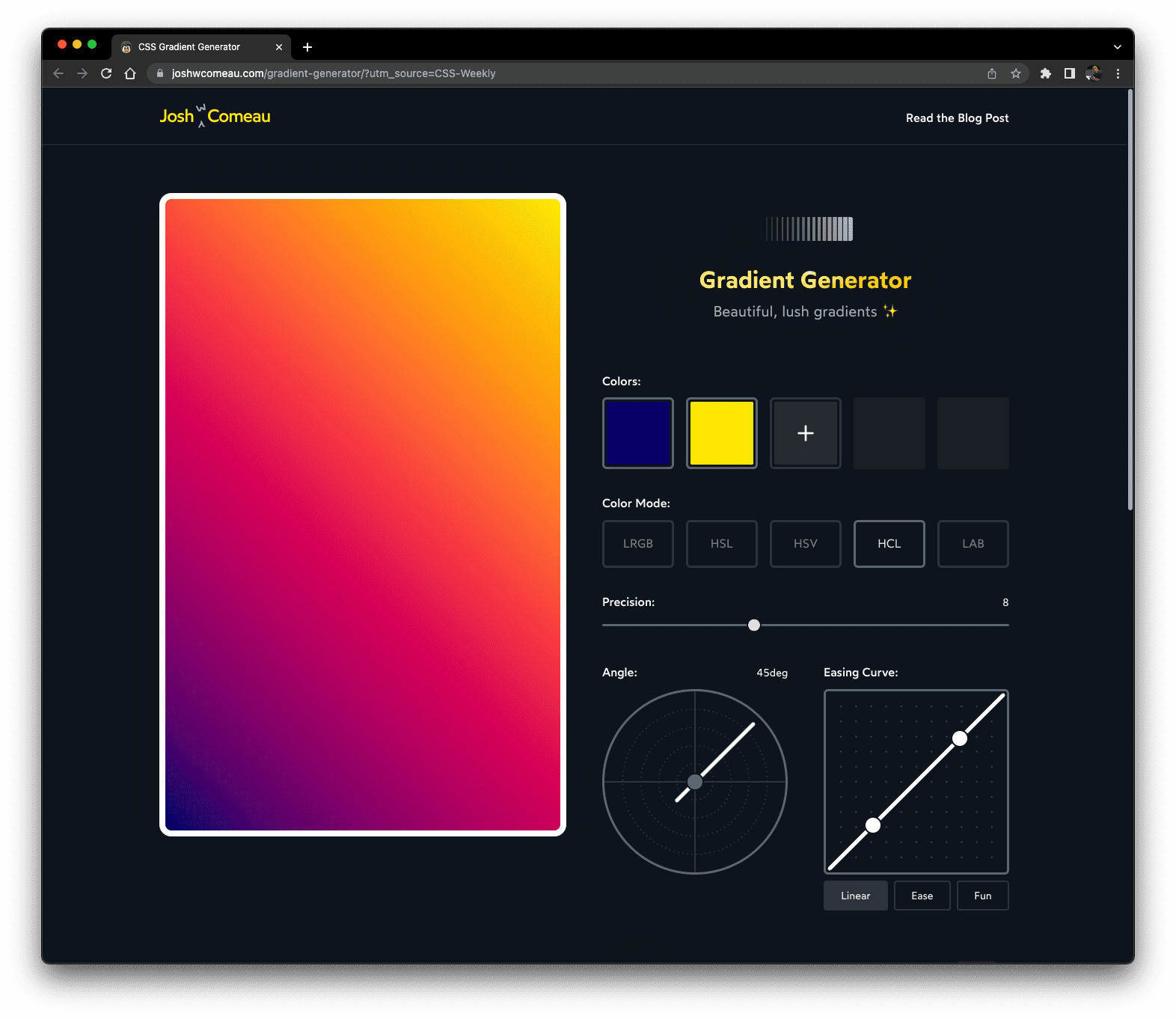Click the lower easing curve control point
The image size is (1176, 1019).
[x=873, y=825]
